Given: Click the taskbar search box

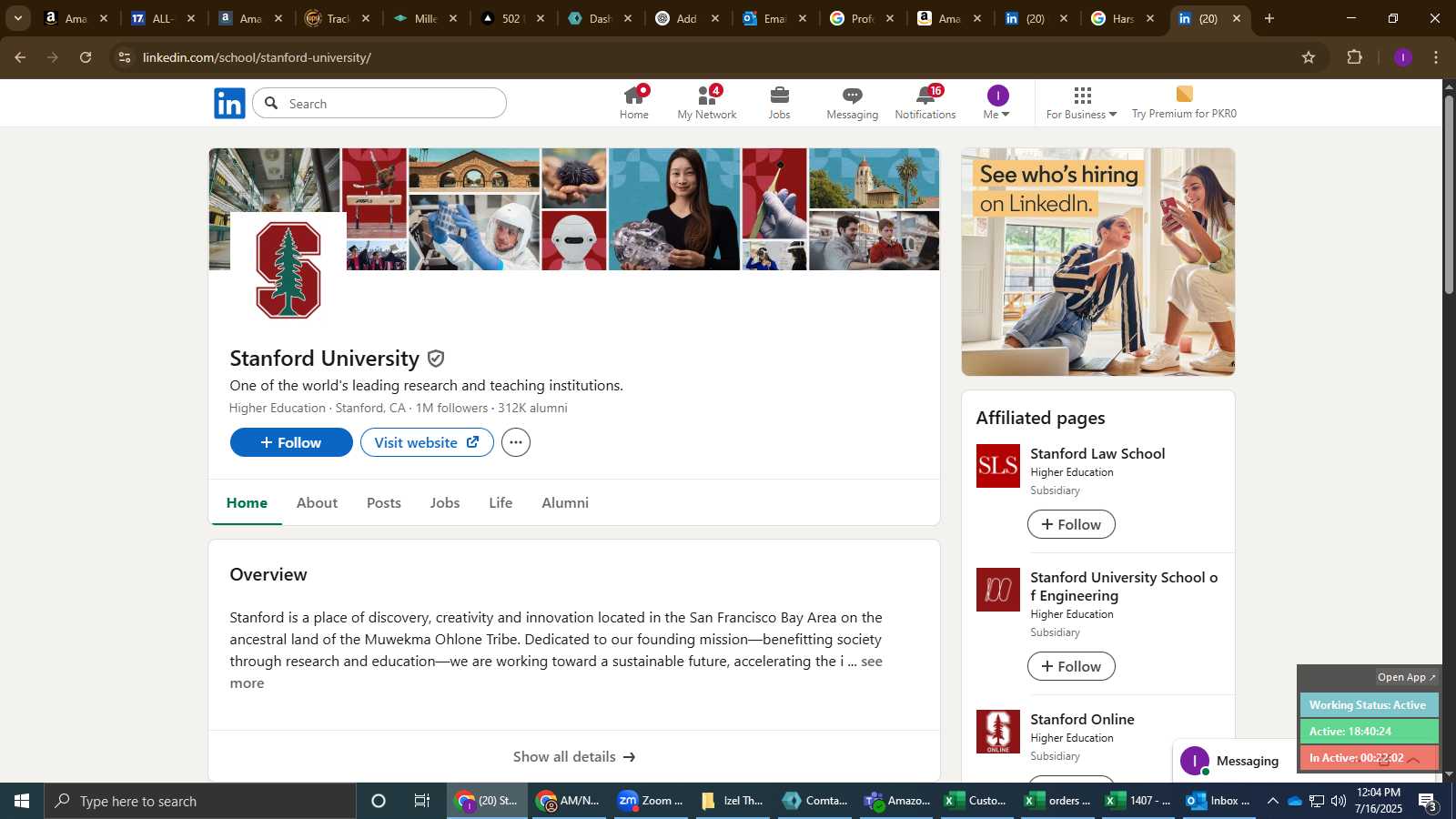Looking at the screenshot, I should coord(200,801).
